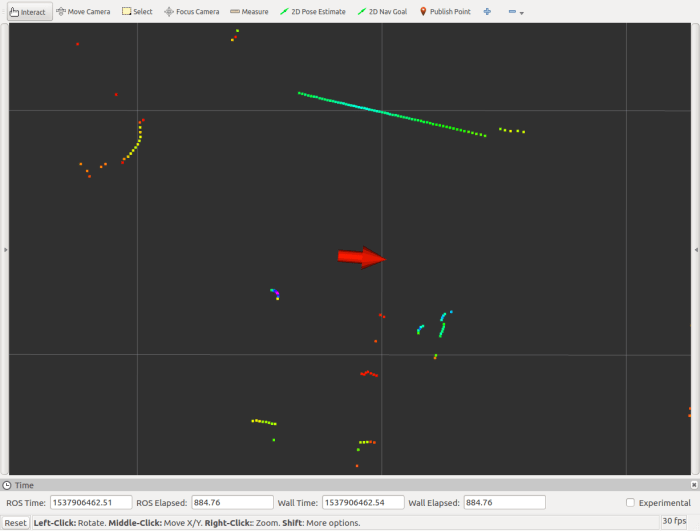Choose the Select tool
Image resolution: width=700 pixels, height=531 pixels.
138,12
